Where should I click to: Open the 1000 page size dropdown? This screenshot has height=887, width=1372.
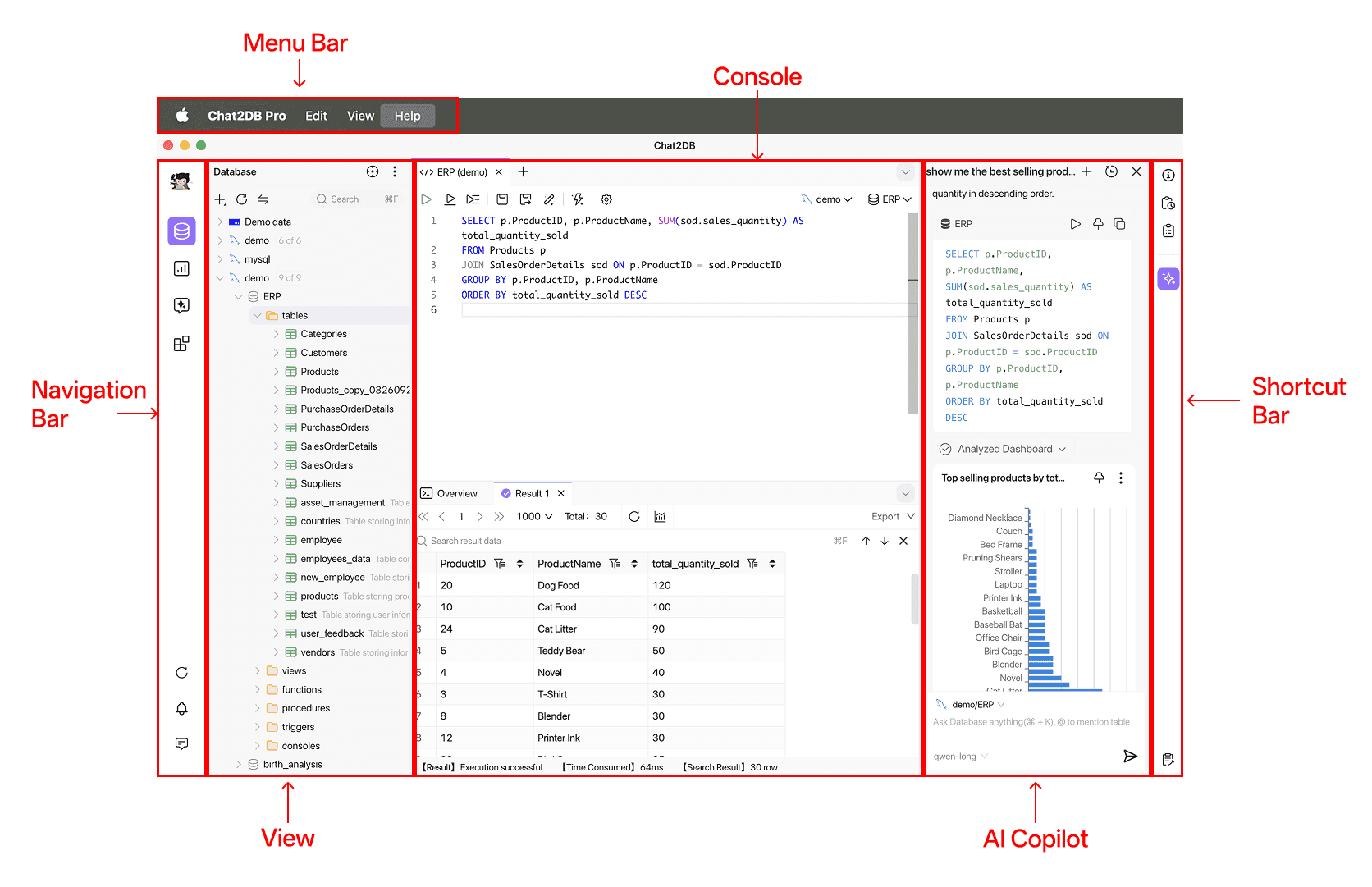pos(535,516)
